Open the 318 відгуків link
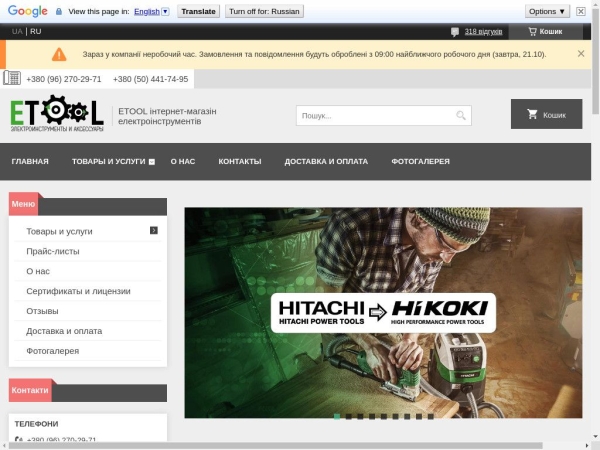 point(483,31)
